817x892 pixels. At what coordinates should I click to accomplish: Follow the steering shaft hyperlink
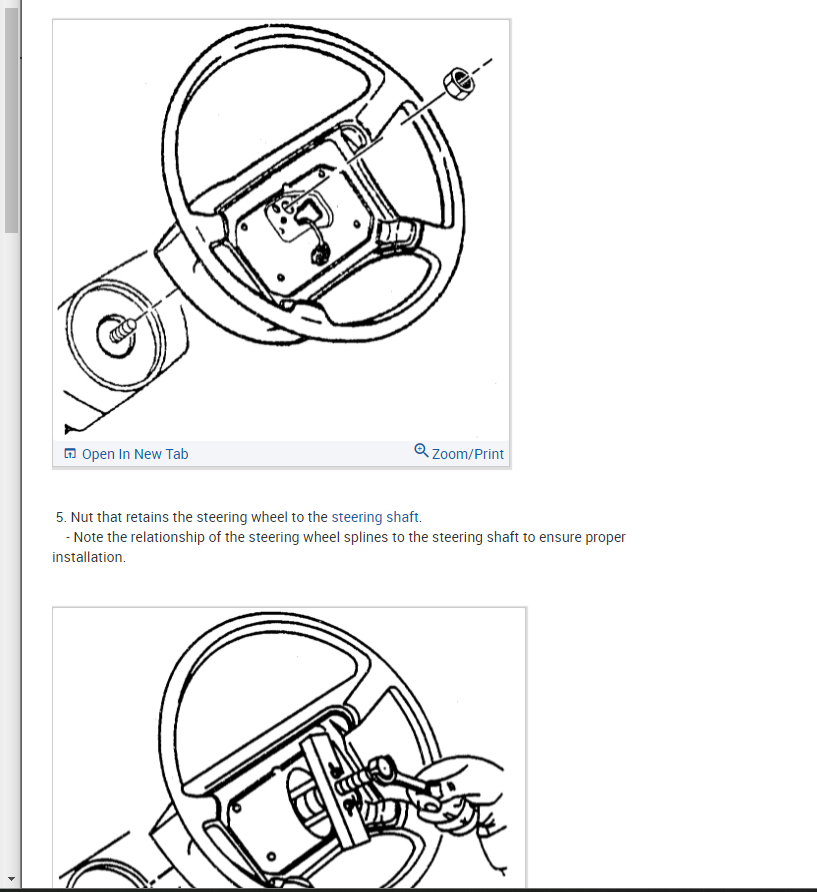(x=375, y=517)
